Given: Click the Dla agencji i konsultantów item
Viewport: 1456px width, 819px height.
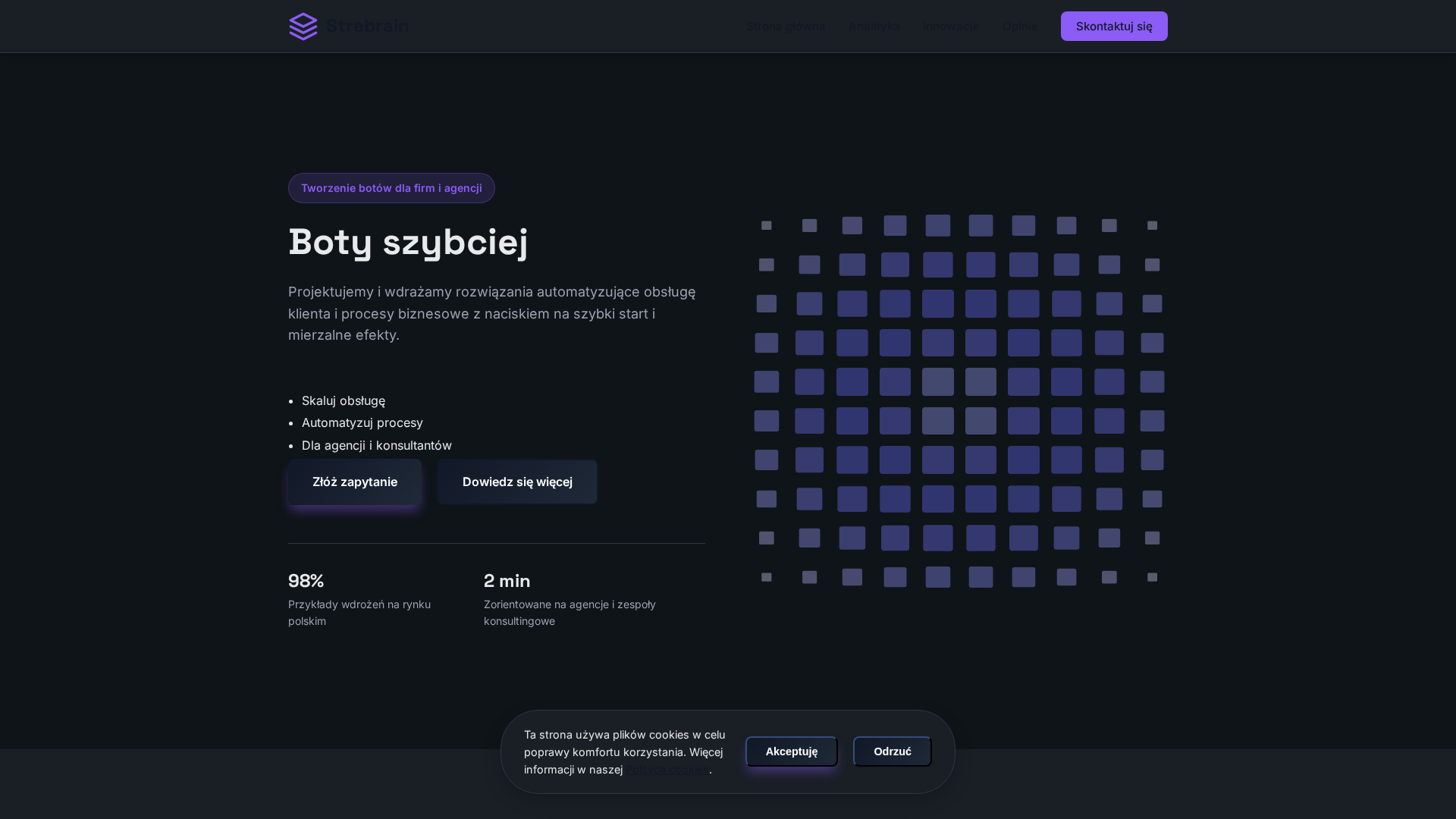Looking at the screenshot, I should [377, 445].
